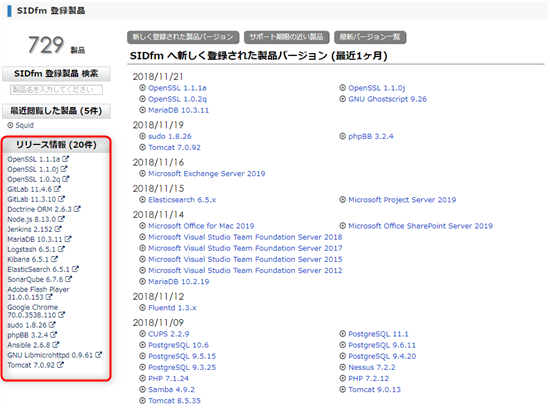Open external link icon beside sudo 1.8.26 release
Screen dimensions: 550x408
click(x=52, y=325)
